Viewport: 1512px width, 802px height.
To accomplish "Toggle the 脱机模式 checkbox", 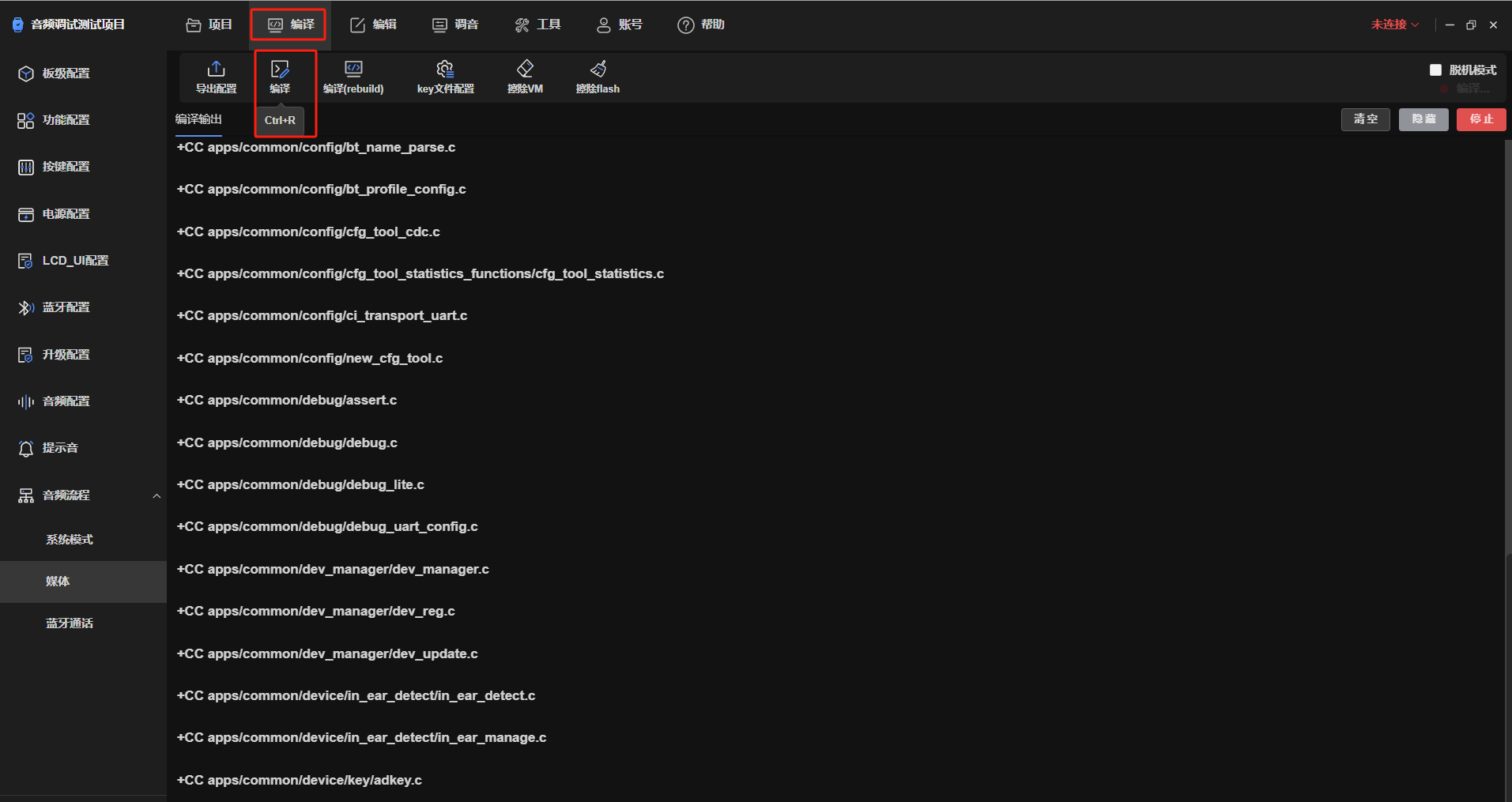I will tap(1435, 70).
